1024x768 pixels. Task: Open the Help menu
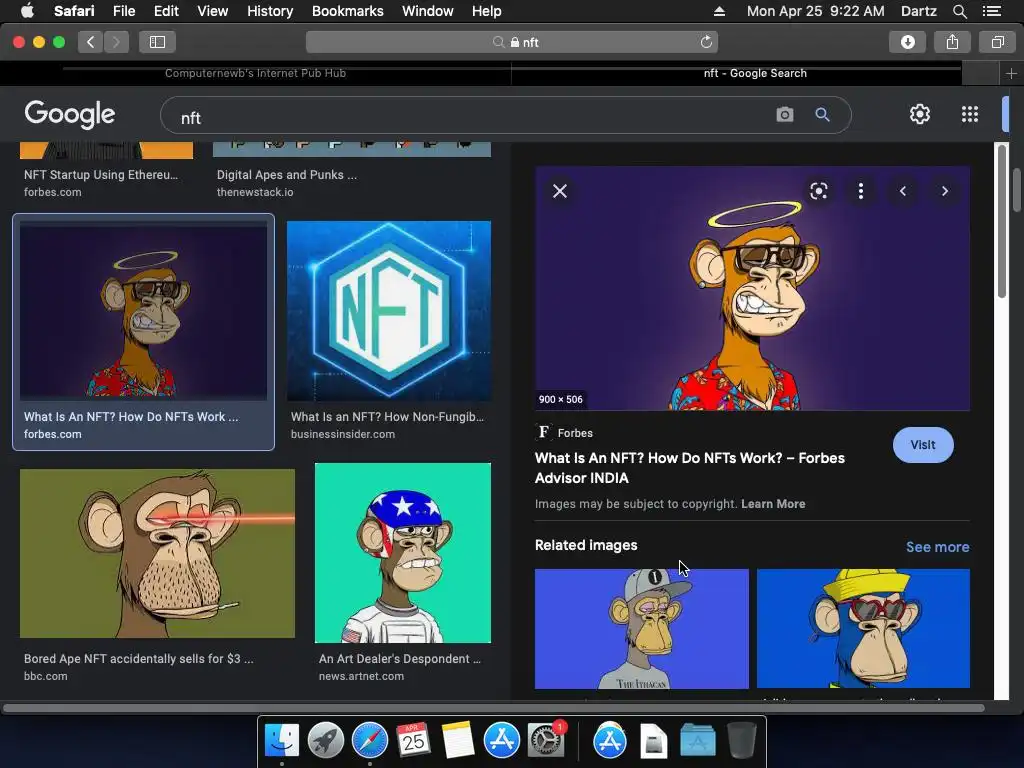tap(487, 11)
